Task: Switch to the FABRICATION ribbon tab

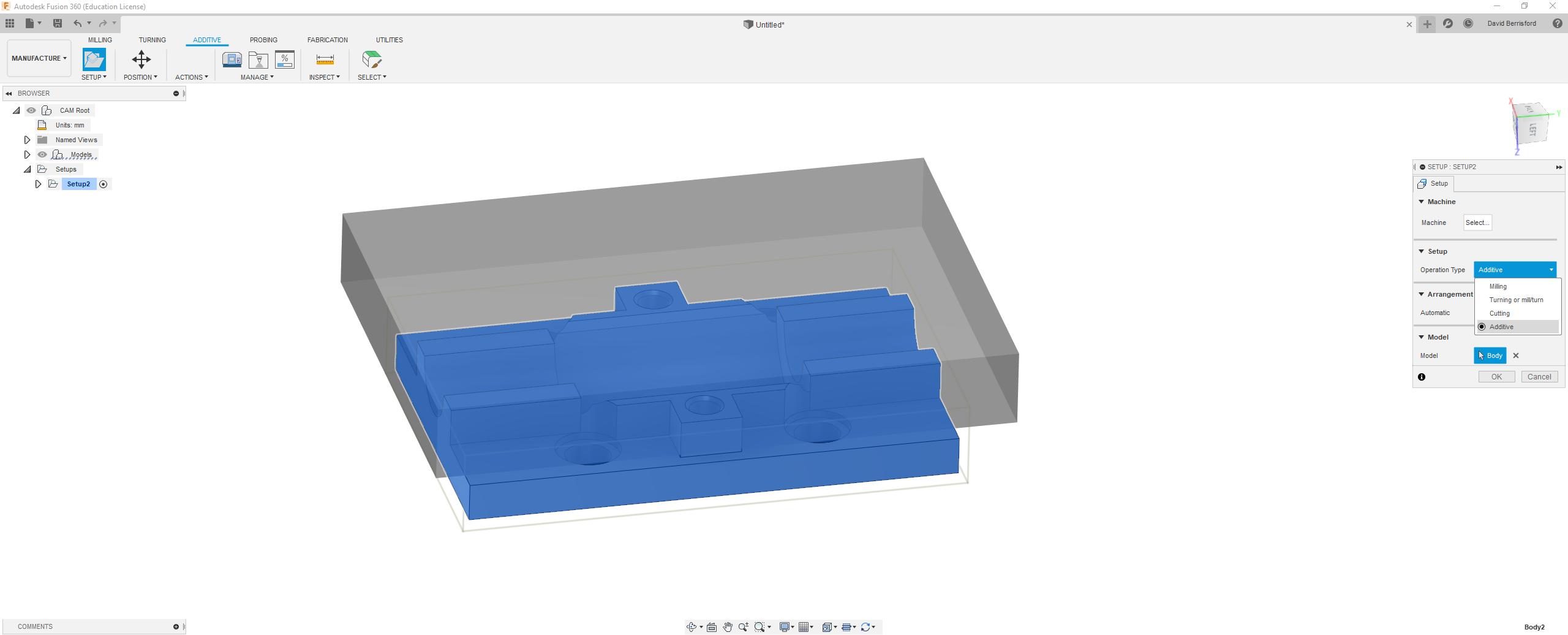Action: click(328, 40)
